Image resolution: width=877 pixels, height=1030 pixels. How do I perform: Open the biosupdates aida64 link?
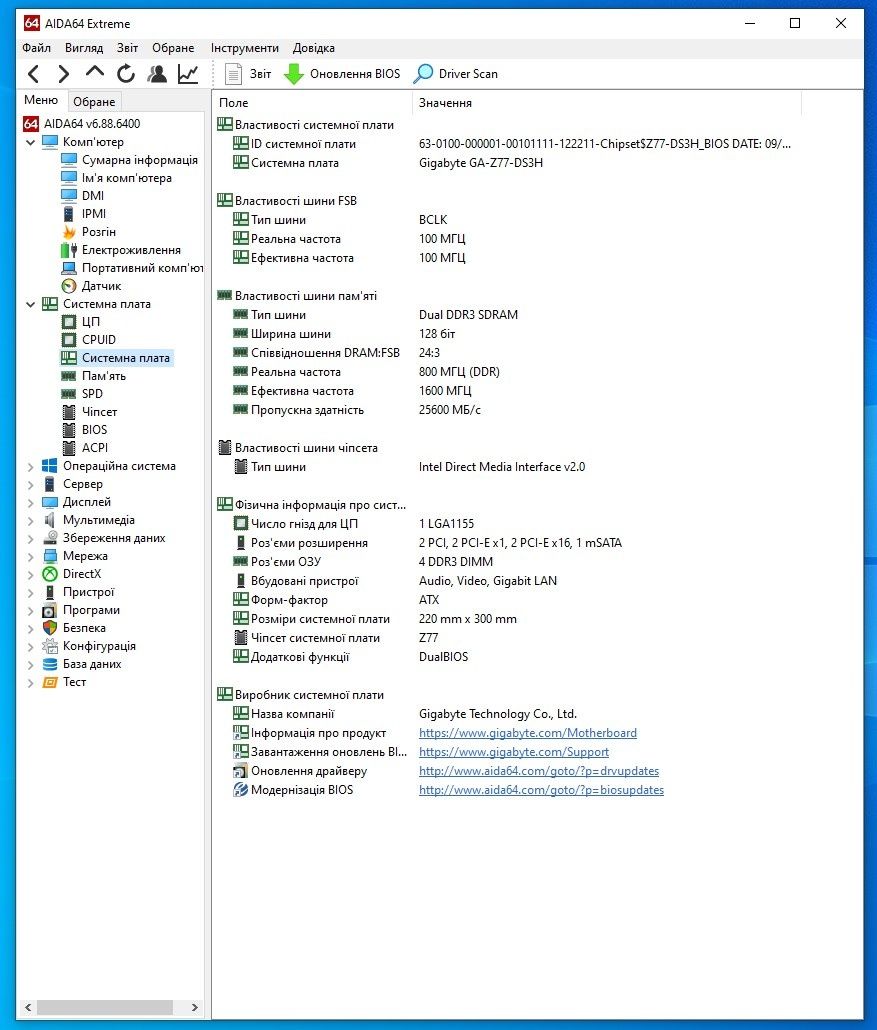click(x=541, y=790)
